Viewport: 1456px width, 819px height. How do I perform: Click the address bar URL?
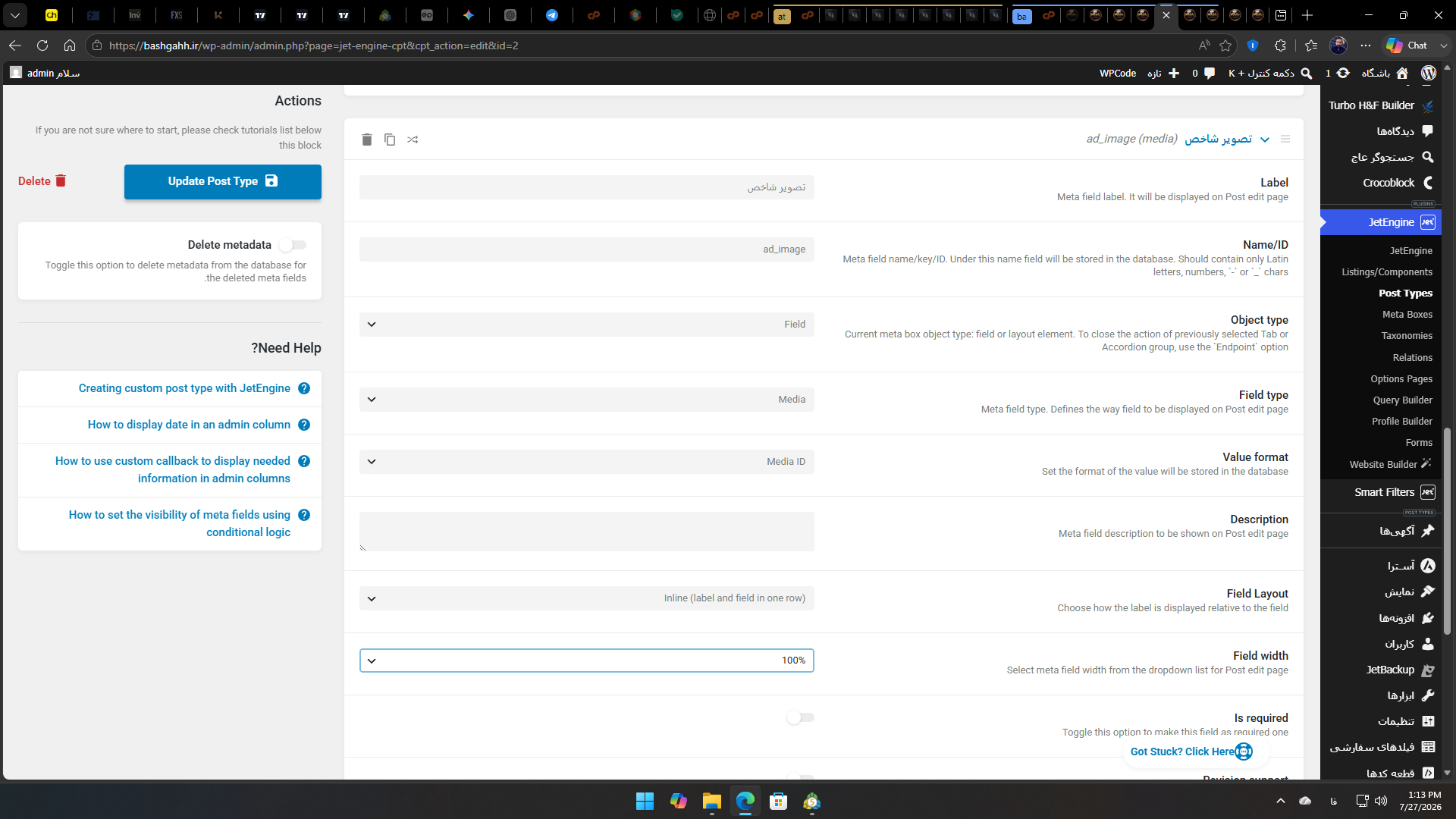tap(314, 45)
